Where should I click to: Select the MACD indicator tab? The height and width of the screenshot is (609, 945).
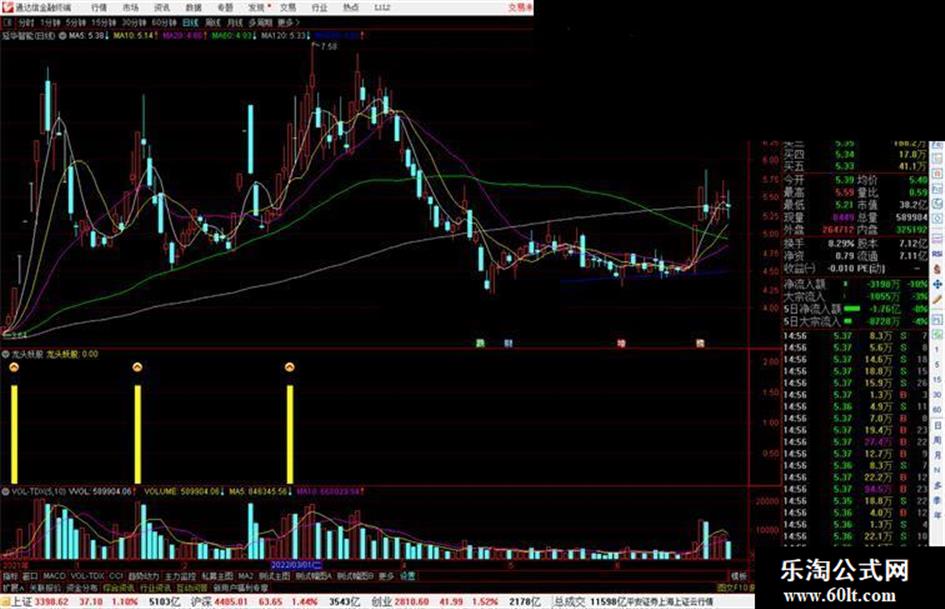[54, 576]
